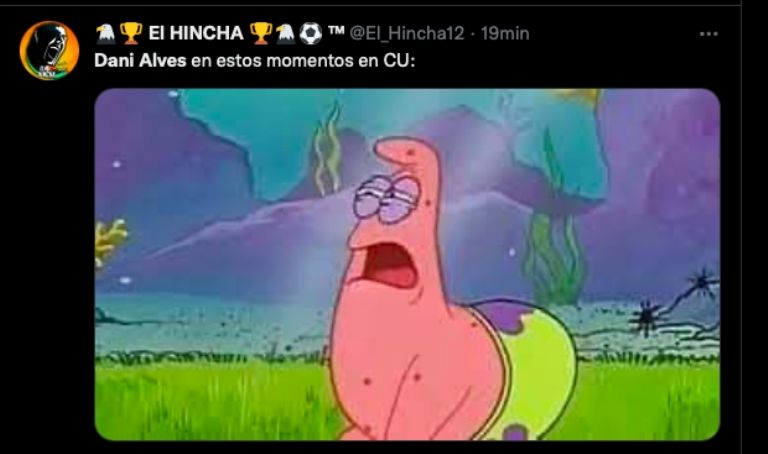Click the soccer ball emoji in the name
The image size is (768, 454).
click(x=311, y=33)
